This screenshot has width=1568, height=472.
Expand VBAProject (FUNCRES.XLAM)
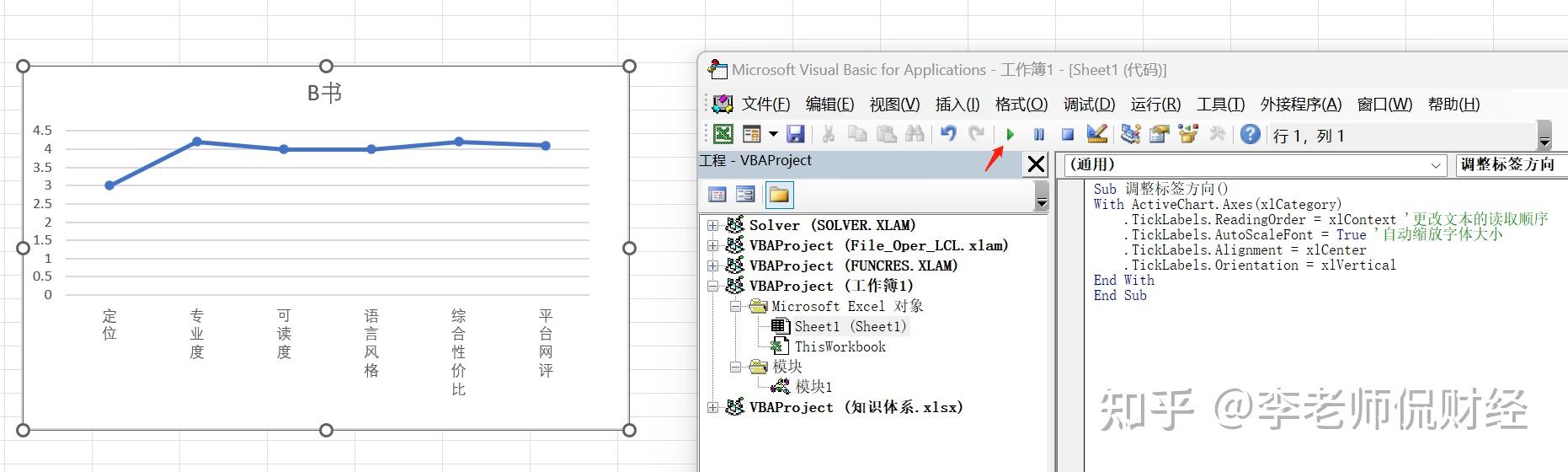[x=712, y=265]
